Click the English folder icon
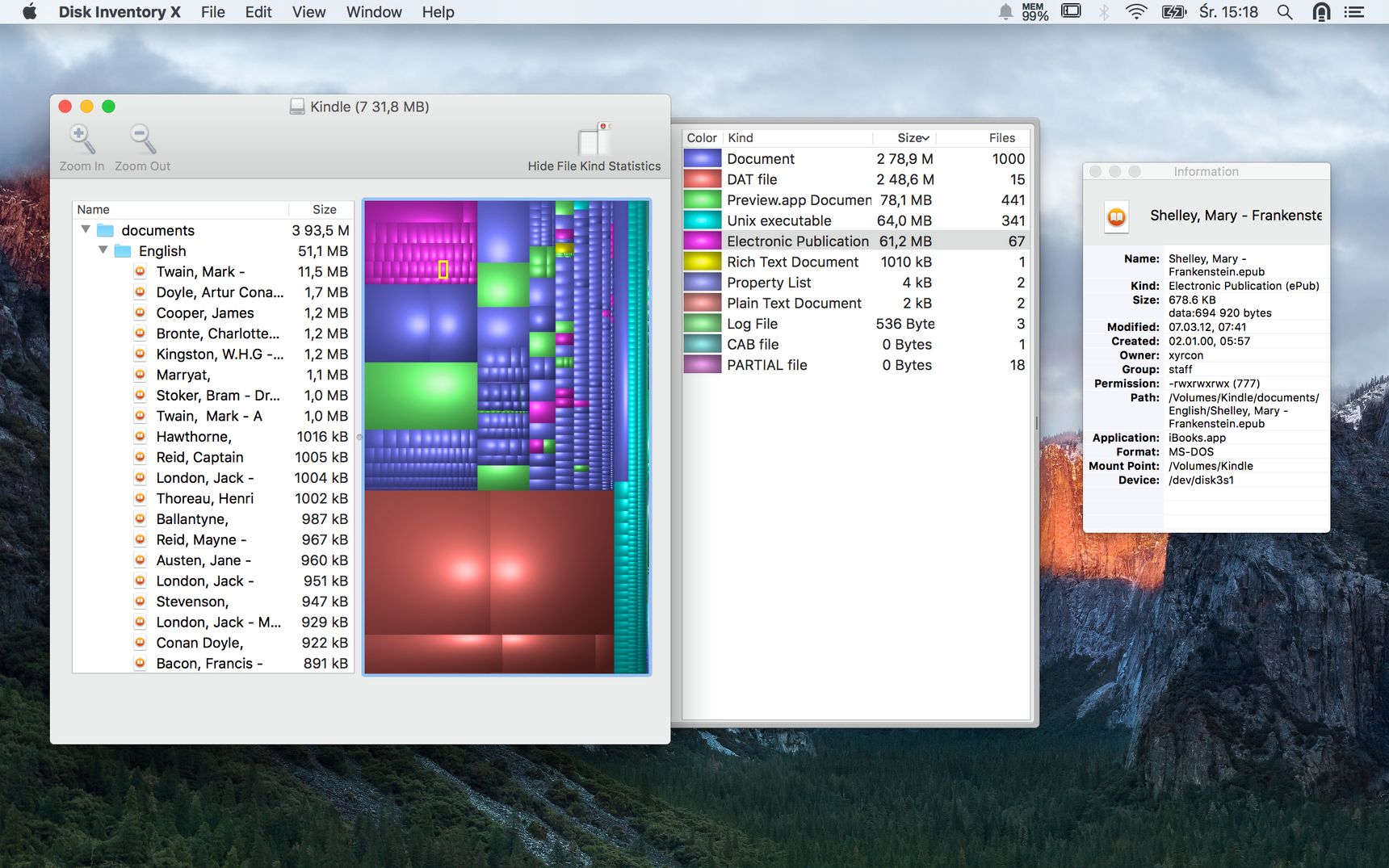 [x=123, y=251]
